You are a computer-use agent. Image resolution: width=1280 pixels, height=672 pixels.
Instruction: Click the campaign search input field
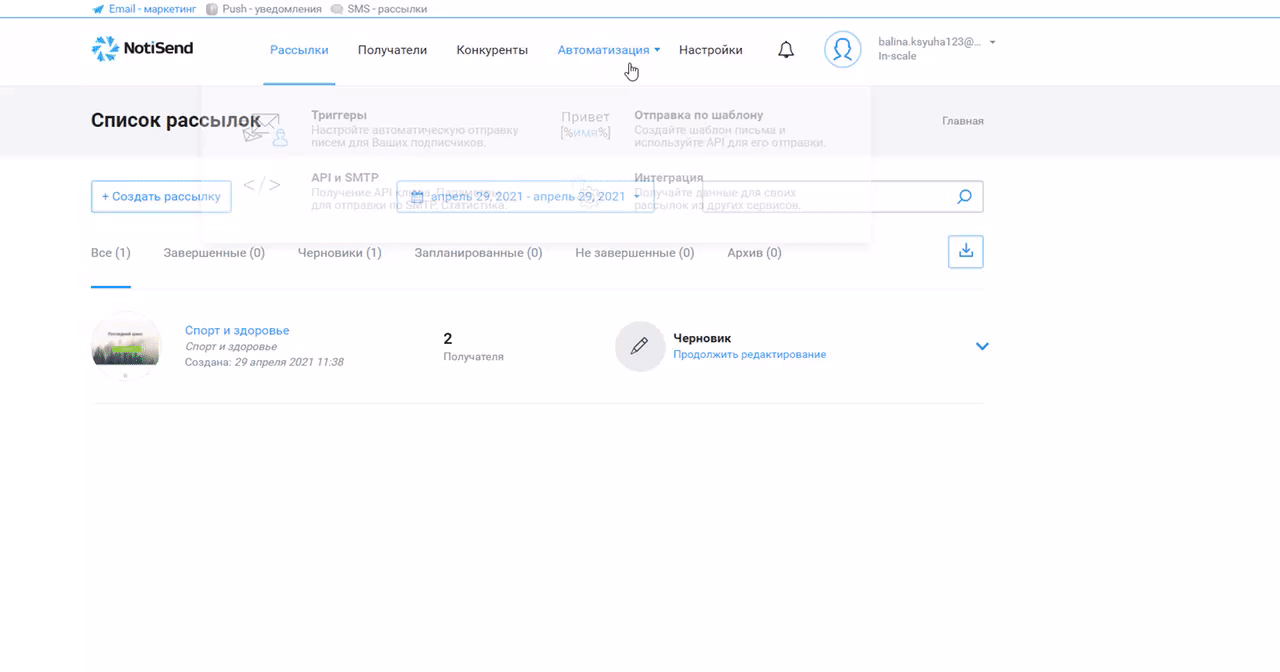tap(842, 197)
